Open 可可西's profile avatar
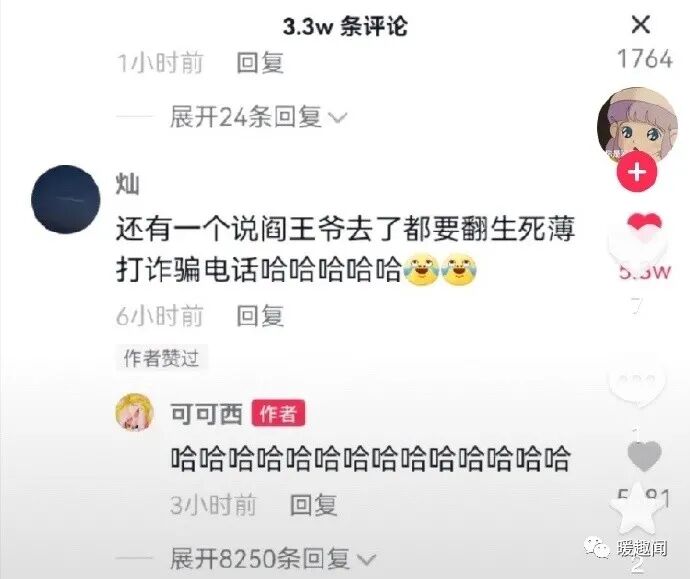Viewport: 690px width, 579px height. pos(135,413)
